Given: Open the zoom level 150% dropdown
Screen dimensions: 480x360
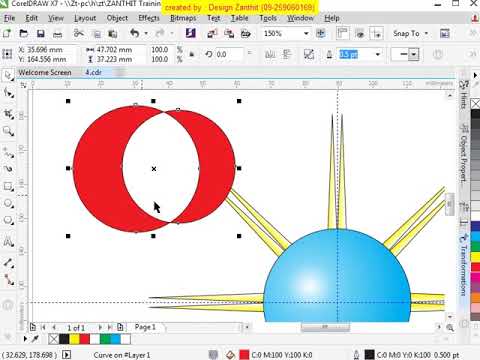Looking at the screenshot, I should click(306, 33).
